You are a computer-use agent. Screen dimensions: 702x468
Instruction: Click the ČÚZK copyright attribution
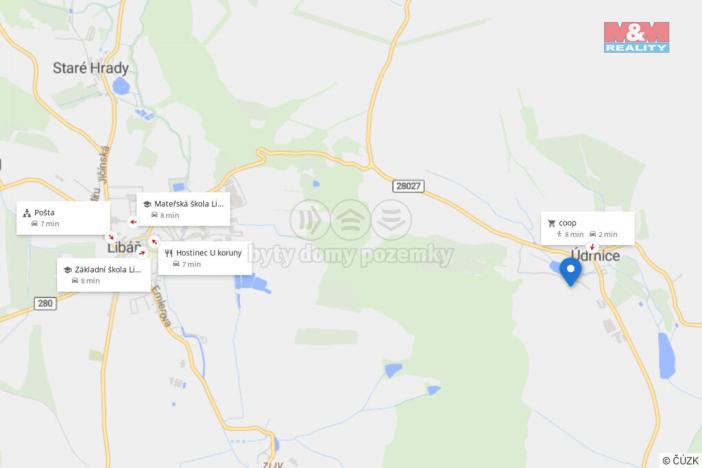[680, 460]
